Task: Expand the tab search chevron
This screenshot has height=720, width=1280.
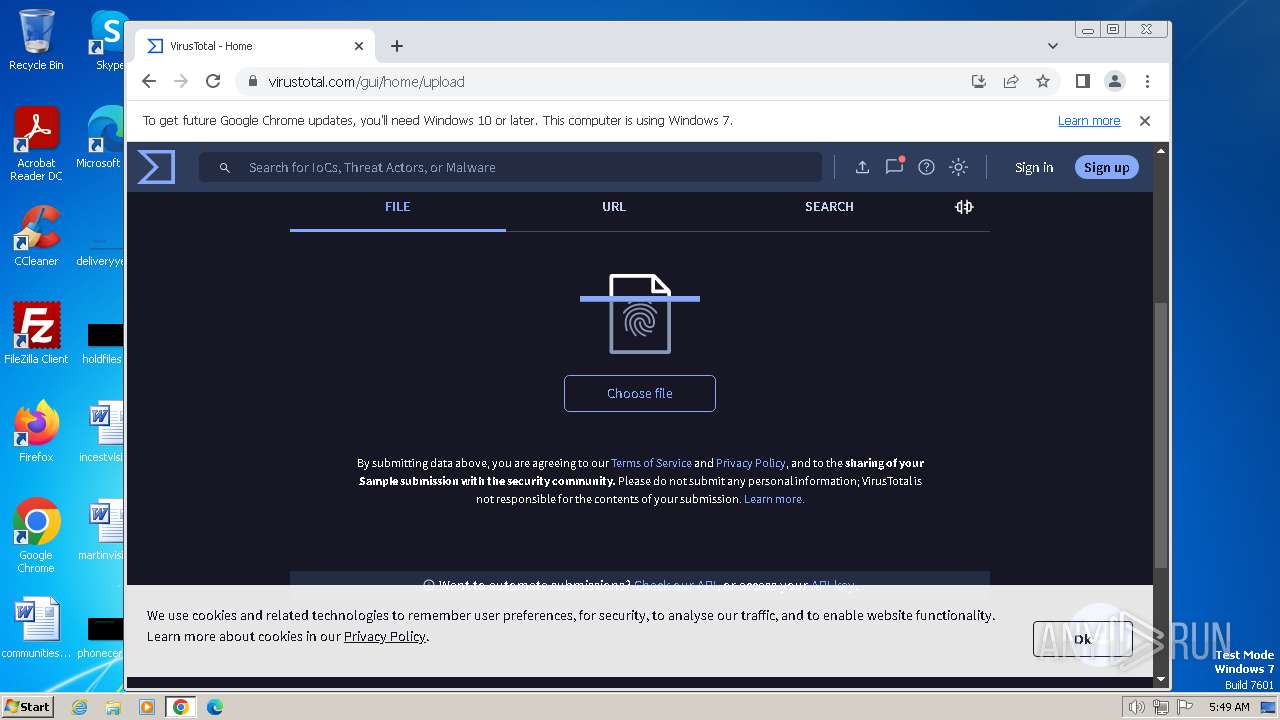Action: 1053,46
